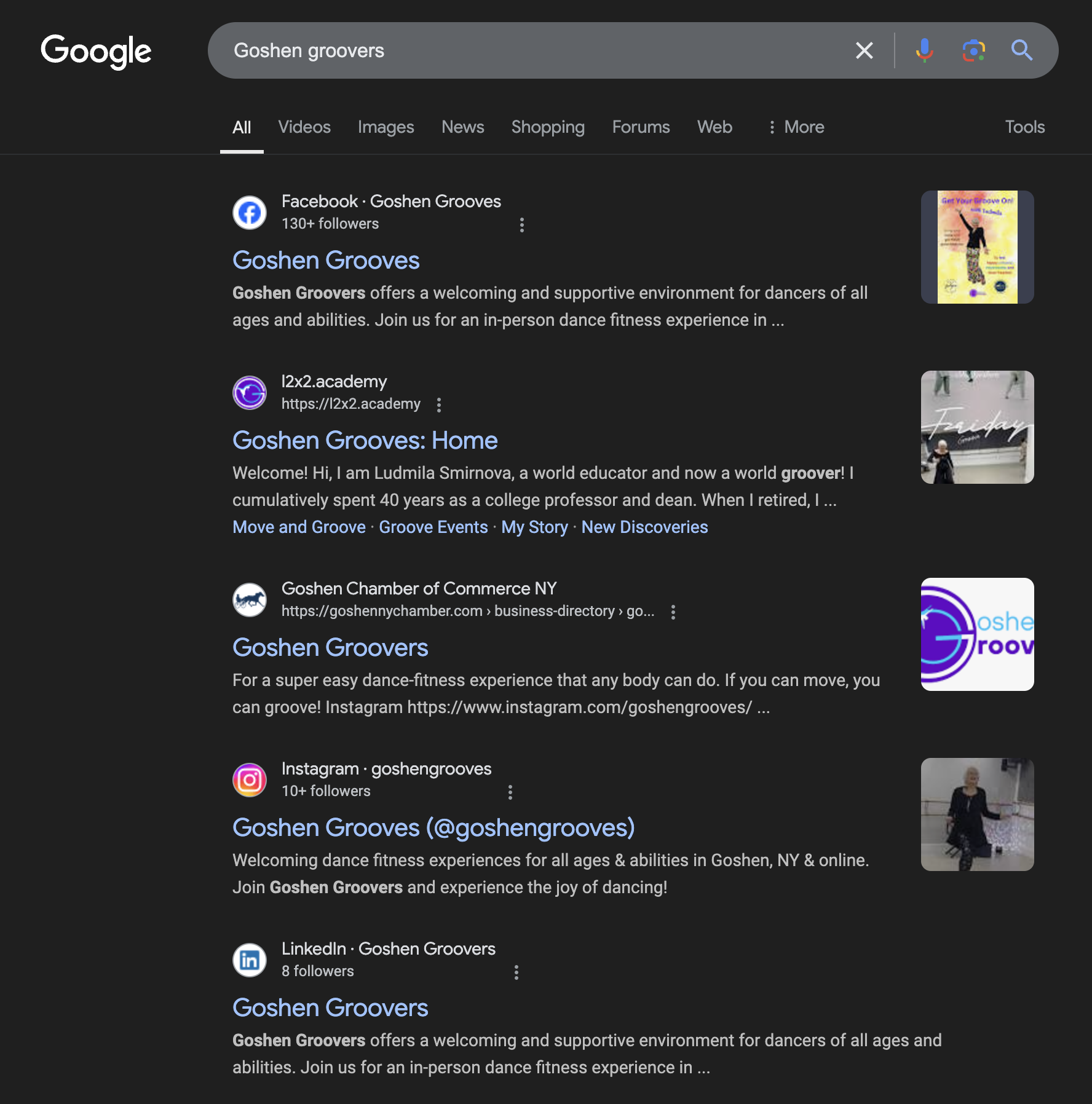Click the l2x2.academy site favicon

[x=250, y=392]
